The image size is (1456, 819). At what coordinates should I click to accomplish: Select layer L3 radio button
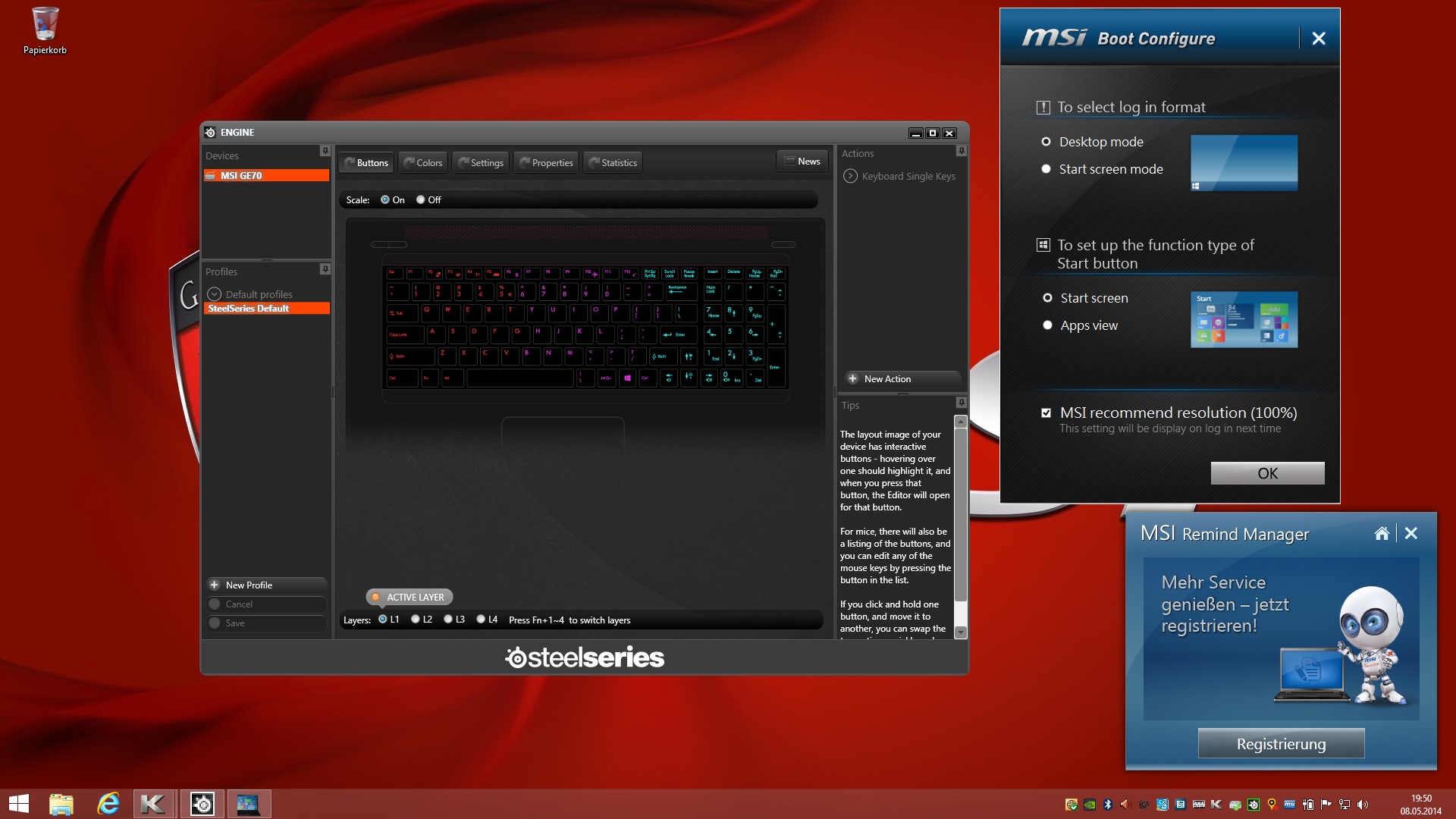pos(448,620)
